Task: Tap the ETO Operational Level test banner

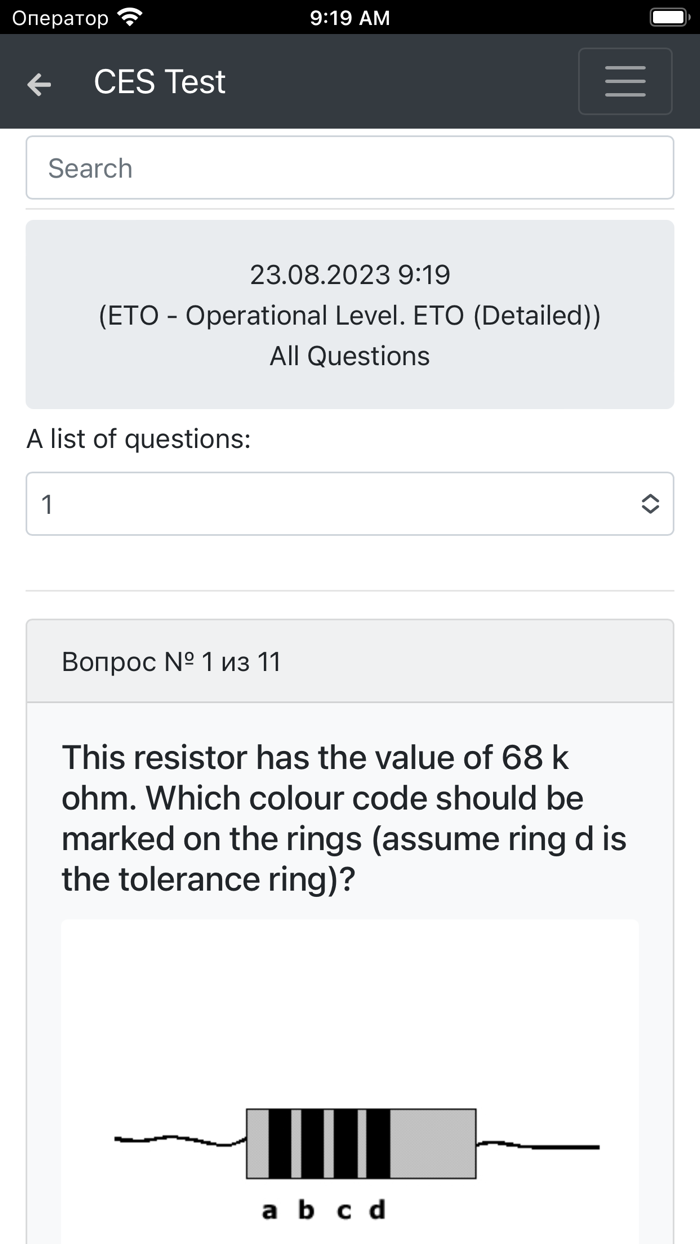Action: tap(349, 314)
